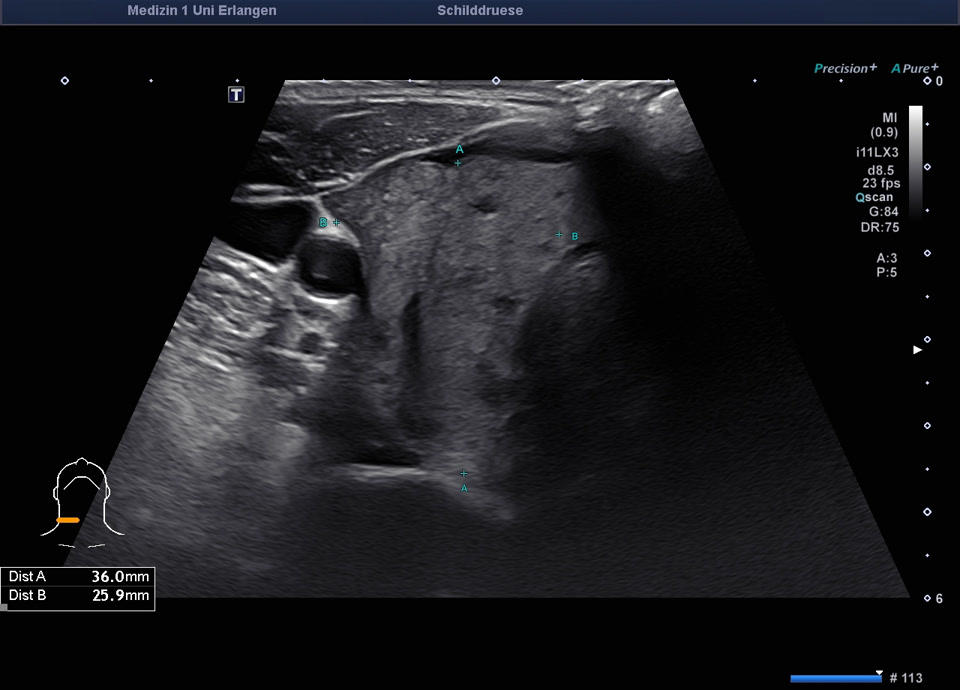Select the Dist A 36.0mm measurement row
960x690 pixels.
(78, 577)
